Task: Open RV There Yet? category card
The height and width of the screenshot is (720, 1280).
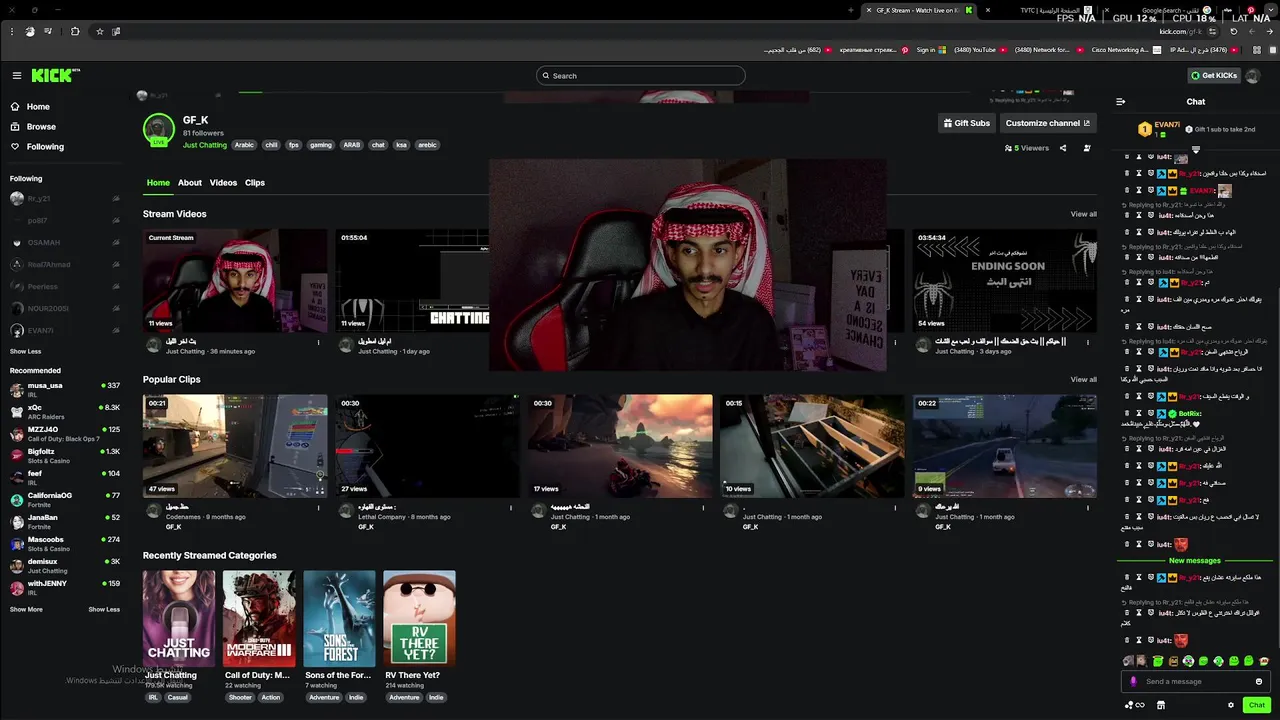Action: (x=419, y=618)
